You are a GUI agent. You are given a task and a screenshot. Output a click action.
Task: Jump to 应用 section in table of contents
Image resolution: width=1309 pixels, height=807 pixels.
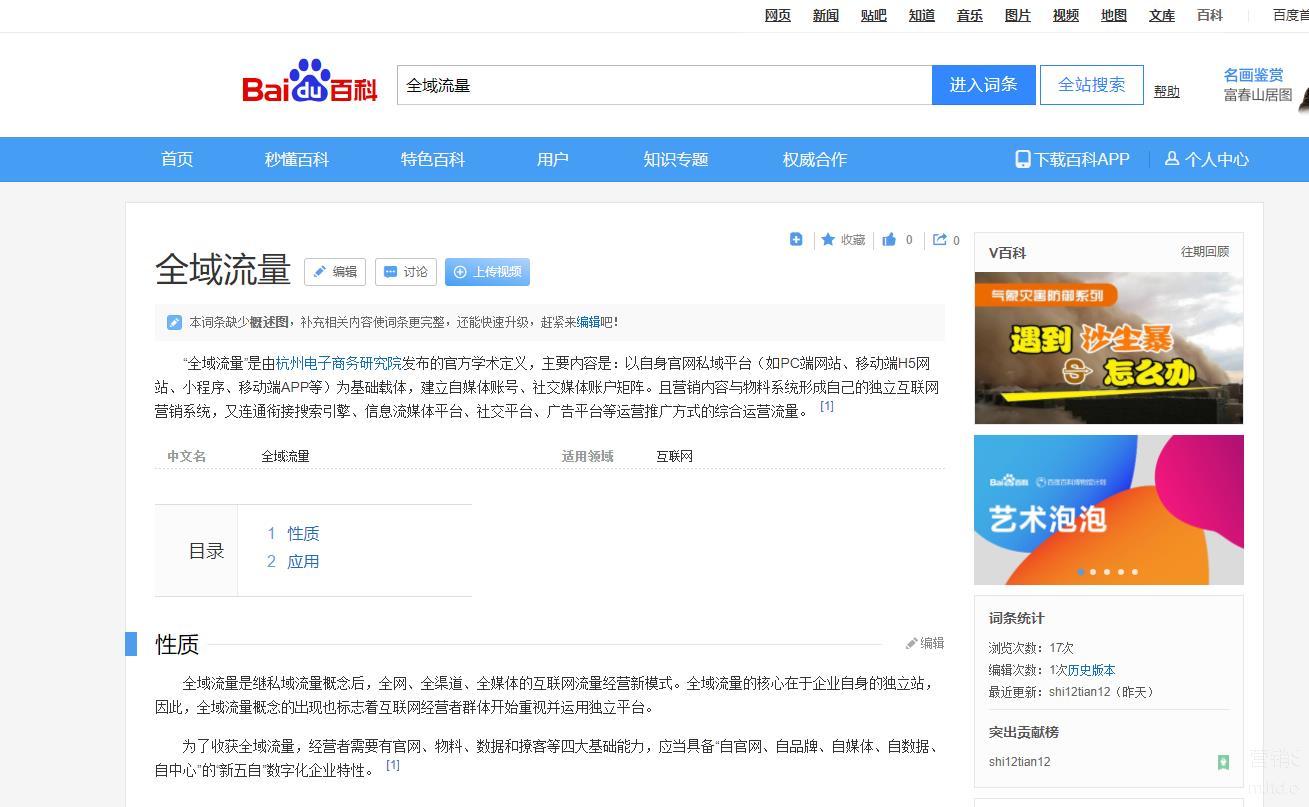(x=303, y=561)
